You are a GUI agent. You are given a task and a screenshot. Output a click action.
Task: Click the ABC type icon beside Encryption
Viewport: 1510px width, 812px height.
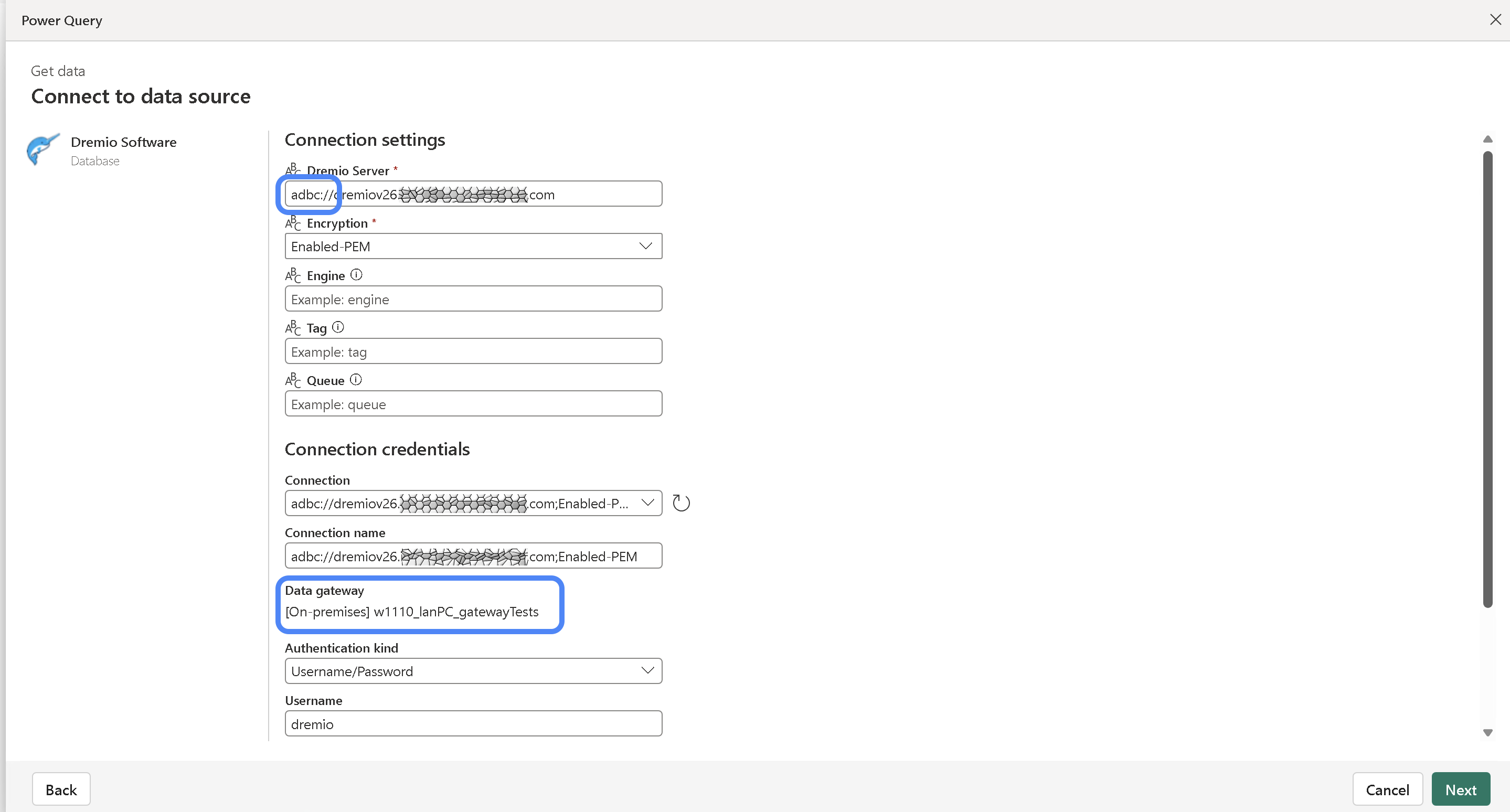tap(293, 223)
